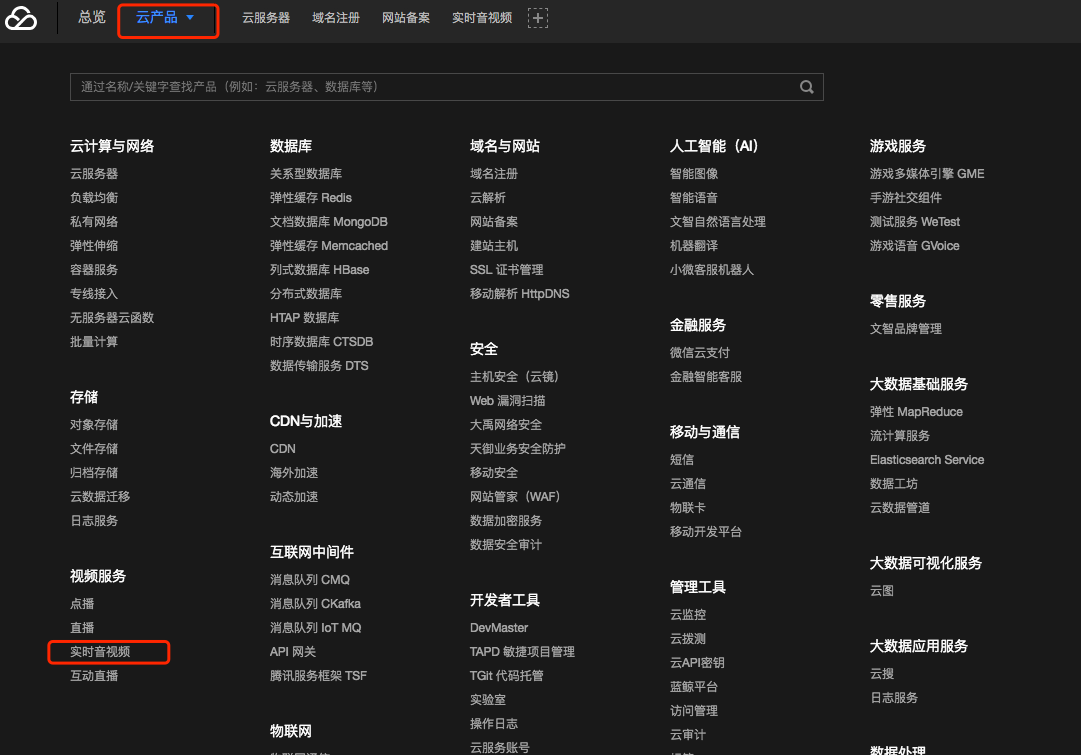The height and width of the screenshot is (755, 1081).
Task: Open 负载均衡 product link
Action: pyautogui.click(x=94, y=198)
